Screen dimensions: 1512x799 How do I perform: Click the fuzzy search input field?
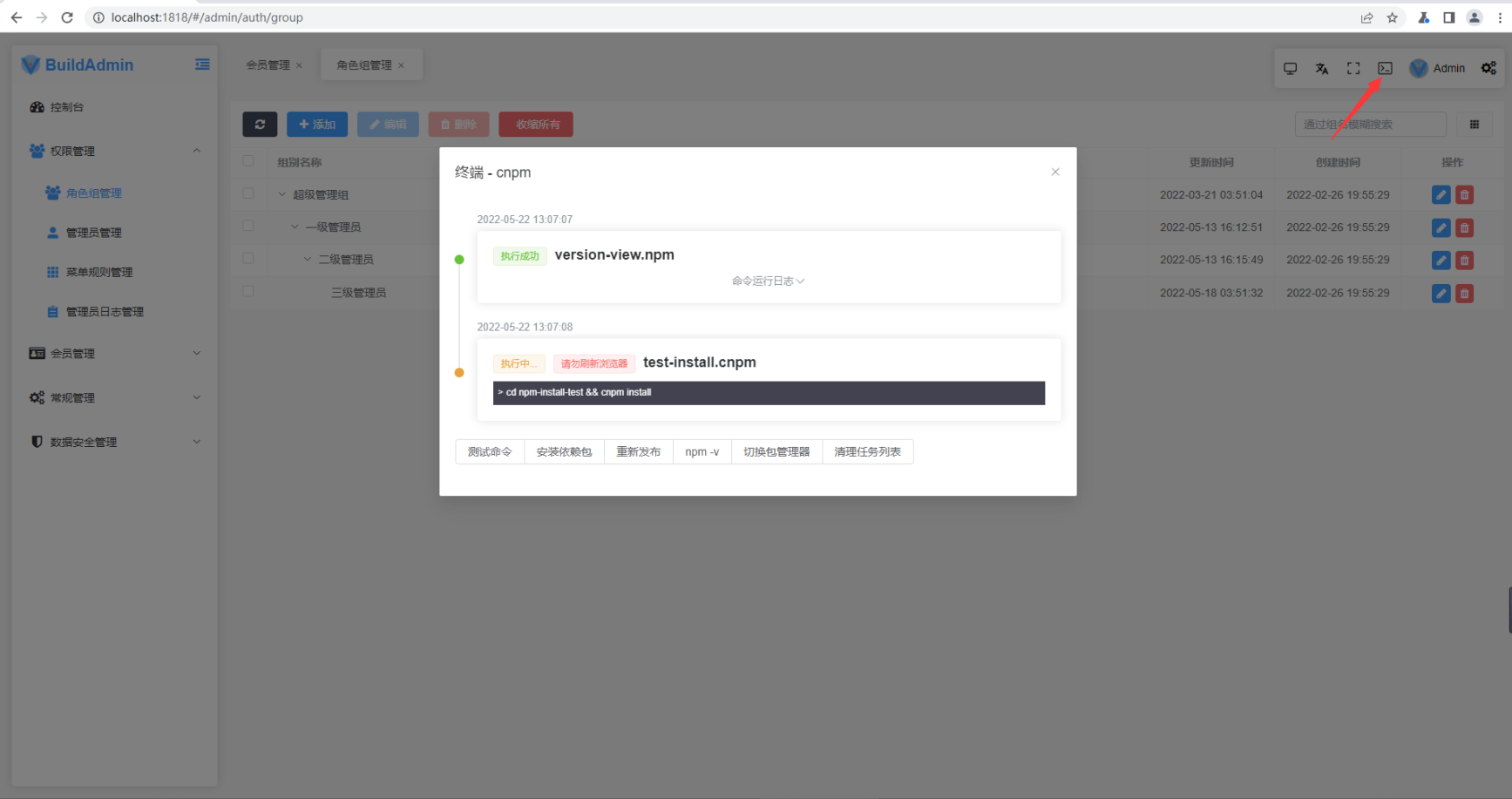(1369, 124)
